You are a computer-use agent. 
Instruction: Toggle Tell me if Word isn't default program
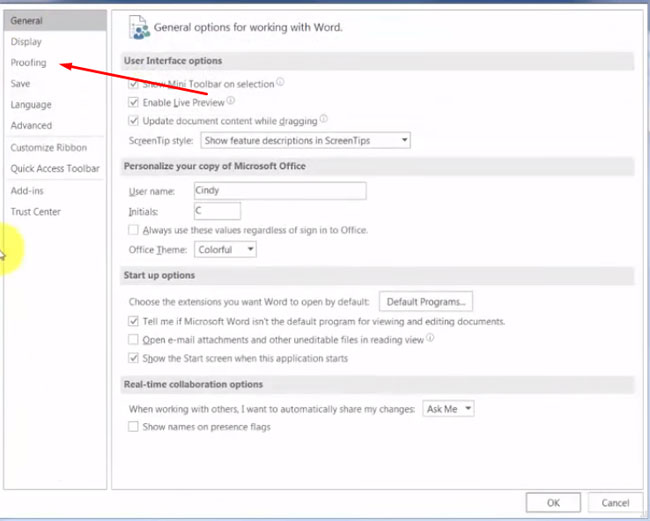coord(133,321)
